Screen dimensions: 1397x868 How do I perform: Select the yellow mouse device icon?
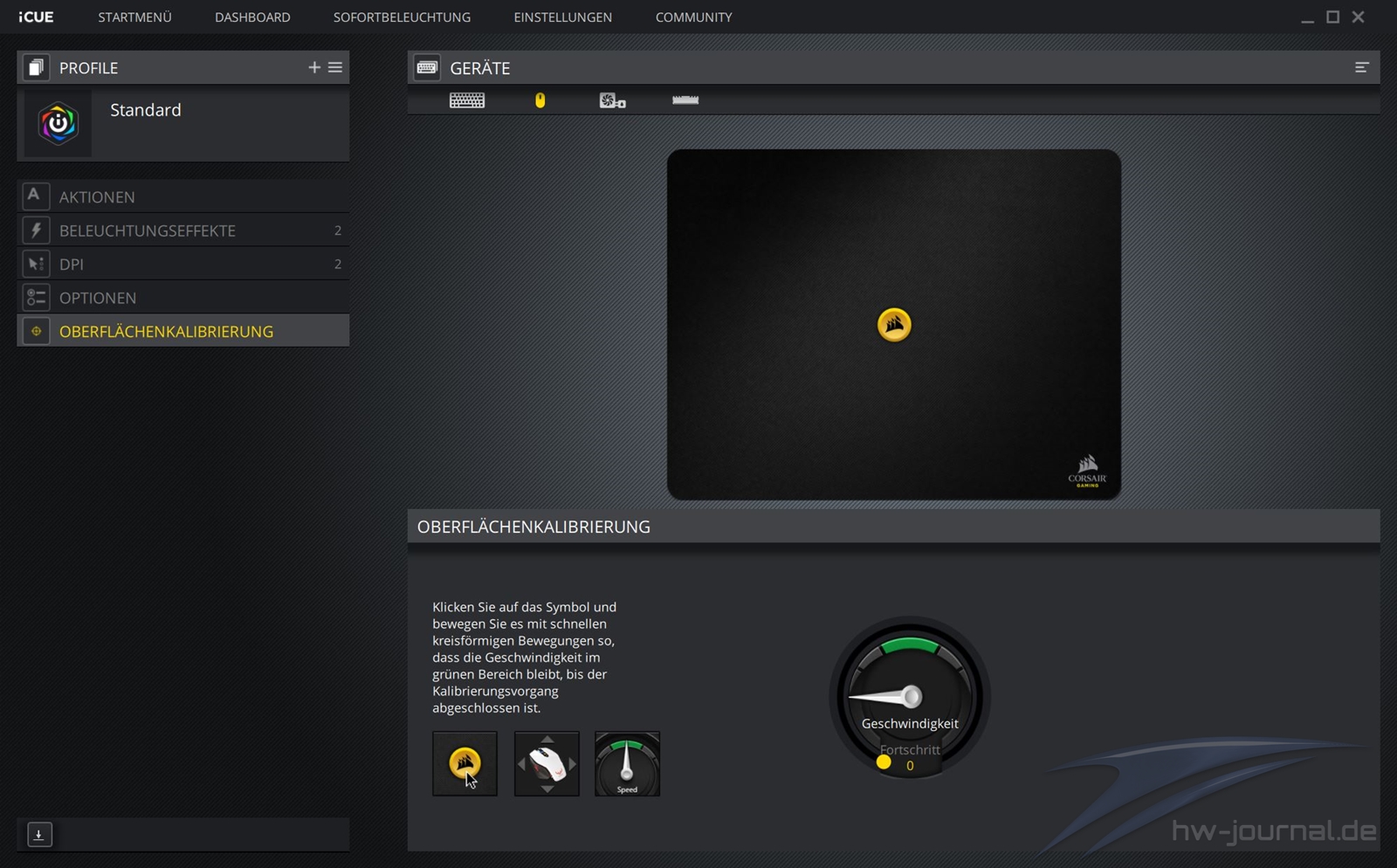click(x=540, y=100)
